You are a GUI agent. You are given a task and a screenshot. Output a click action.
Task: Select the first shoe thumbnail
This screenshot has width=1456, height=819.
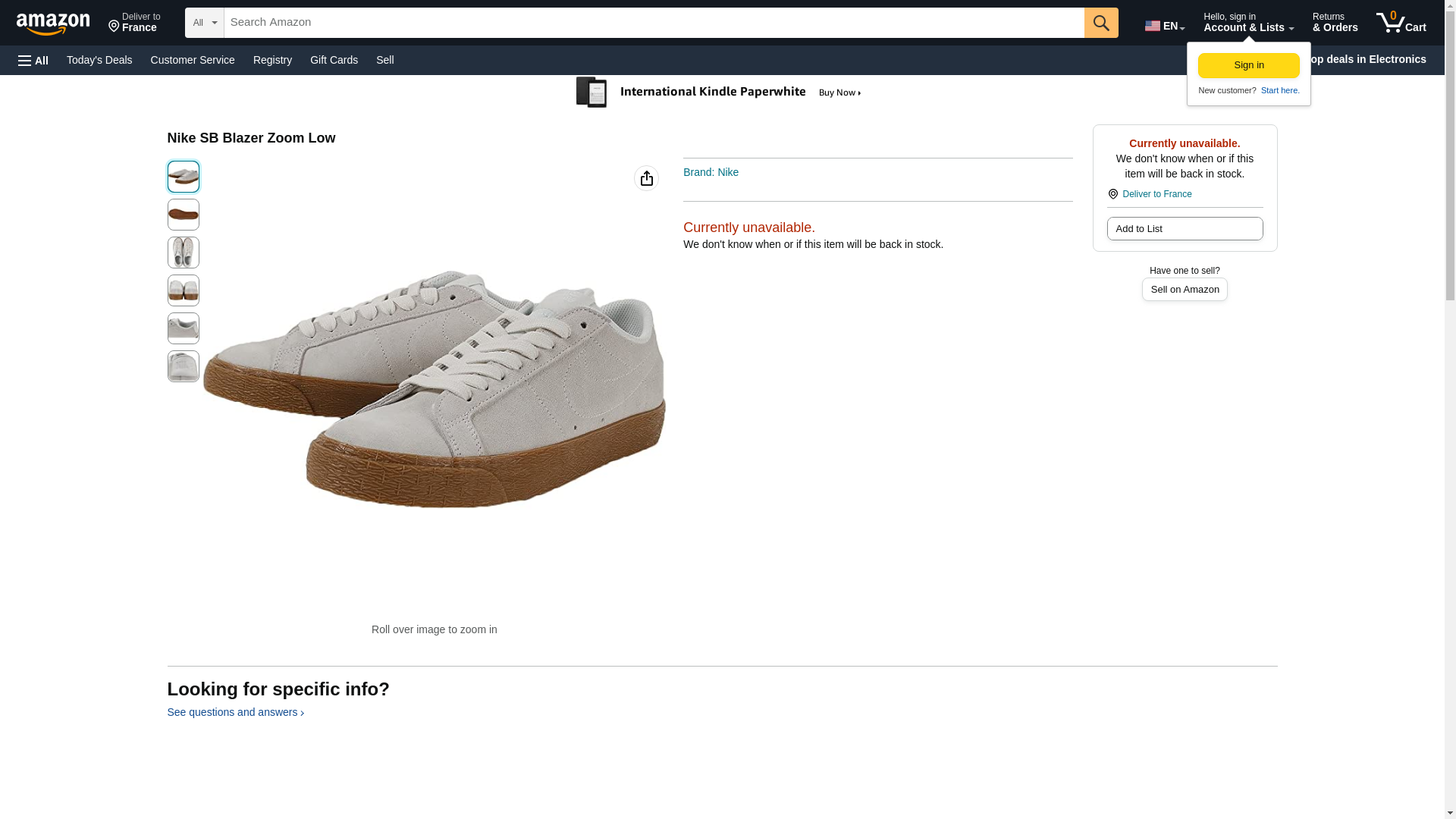(x=183, y=177)
